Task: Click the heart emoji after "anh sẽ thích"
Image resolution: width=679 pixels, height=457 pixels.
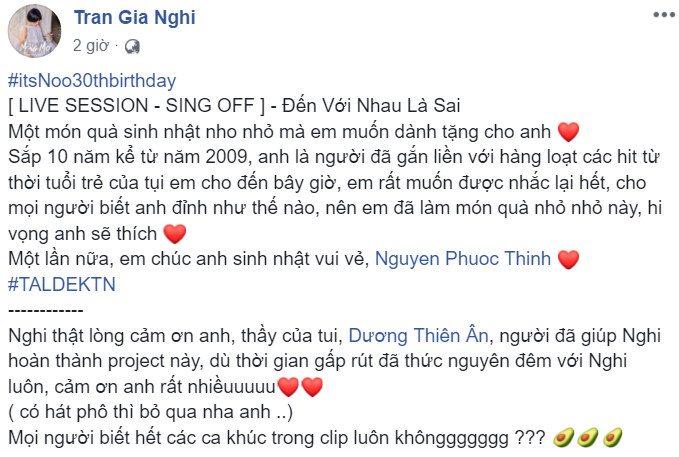Action: (x=175, y=234)
